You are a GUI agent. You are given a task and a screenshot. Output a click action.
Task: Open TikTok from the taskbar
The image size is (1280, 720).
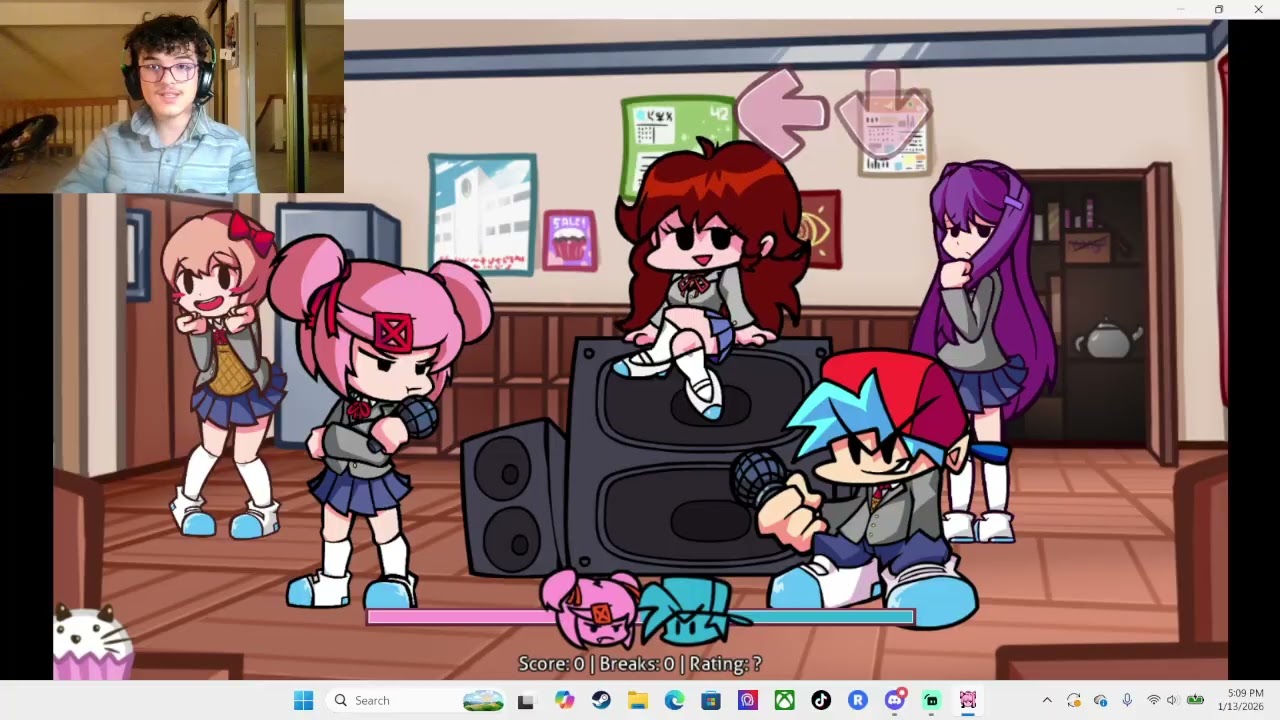(x=821, y=701)
